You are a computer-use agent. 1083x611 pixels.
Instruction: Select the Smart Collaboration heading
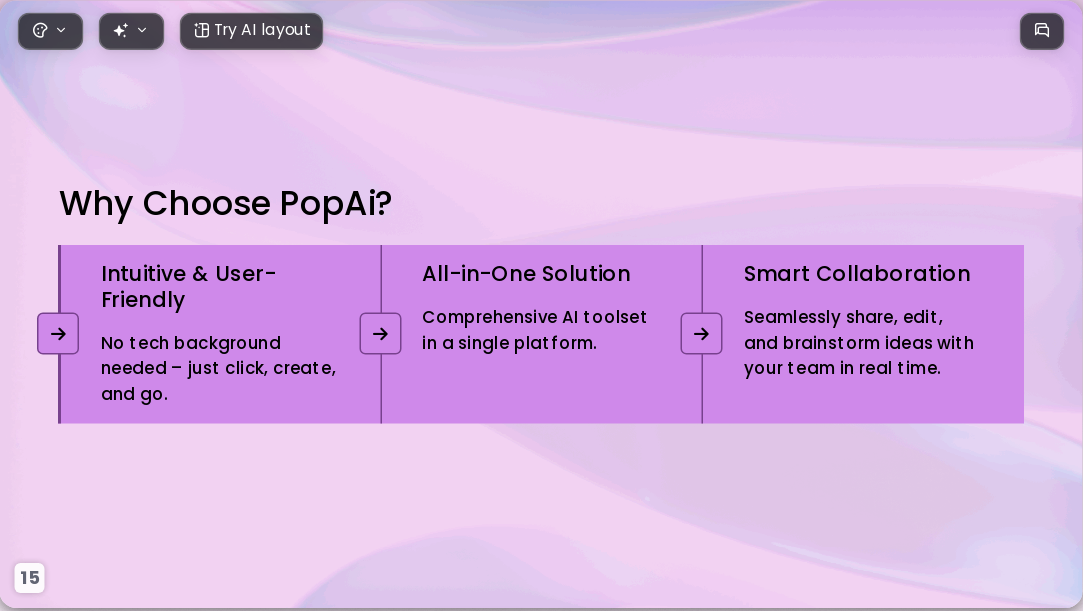click(857, 274)
